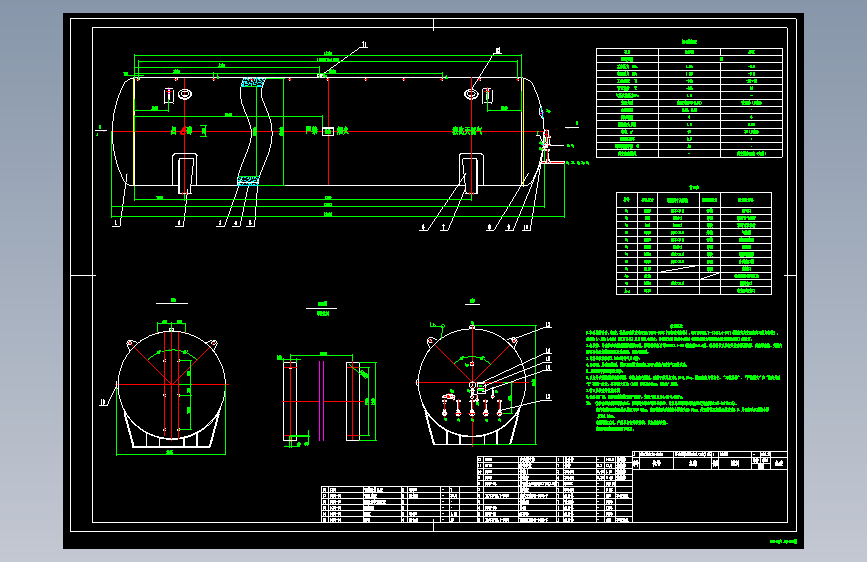Image resolution: width=867 pixels, height=562 pixels.
Task: Click callout number 11 above the tank
Action: (x=364, y=44)
